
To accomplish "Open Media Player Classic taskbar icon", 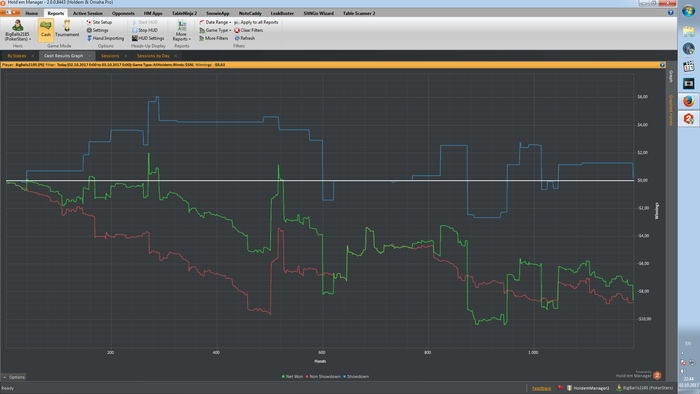I will tap(688, 66).
